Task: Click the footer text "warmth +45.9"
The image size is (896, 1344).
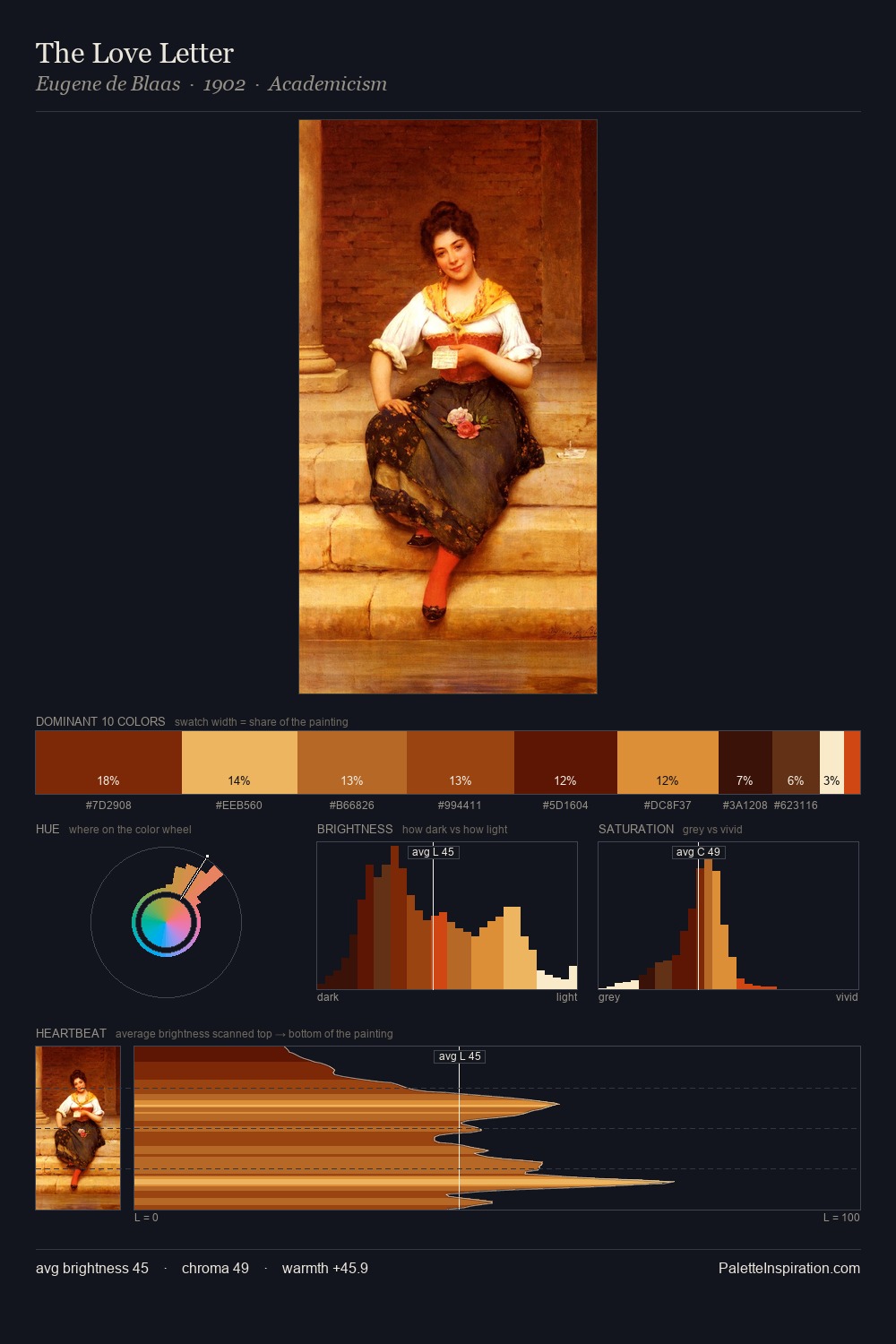Action: click(x=325, y=1268)
